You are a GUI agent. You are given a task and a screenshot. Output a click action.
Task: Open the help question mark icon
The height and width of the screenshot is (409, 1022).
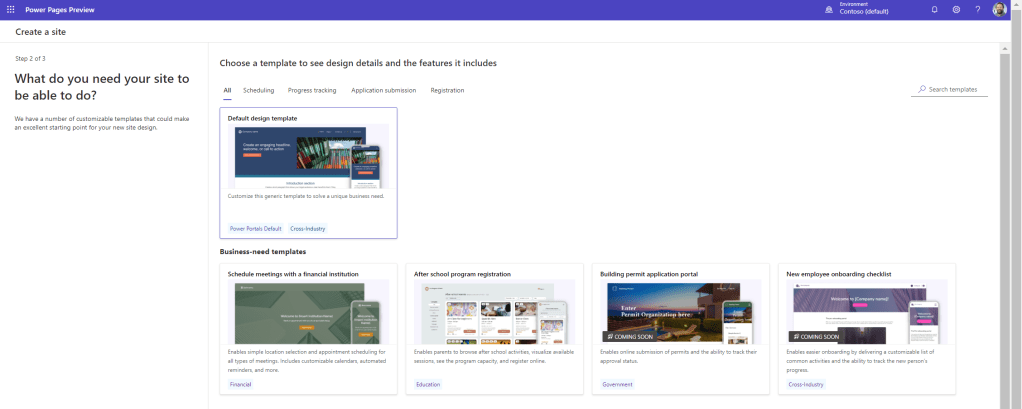coord(977,9)
